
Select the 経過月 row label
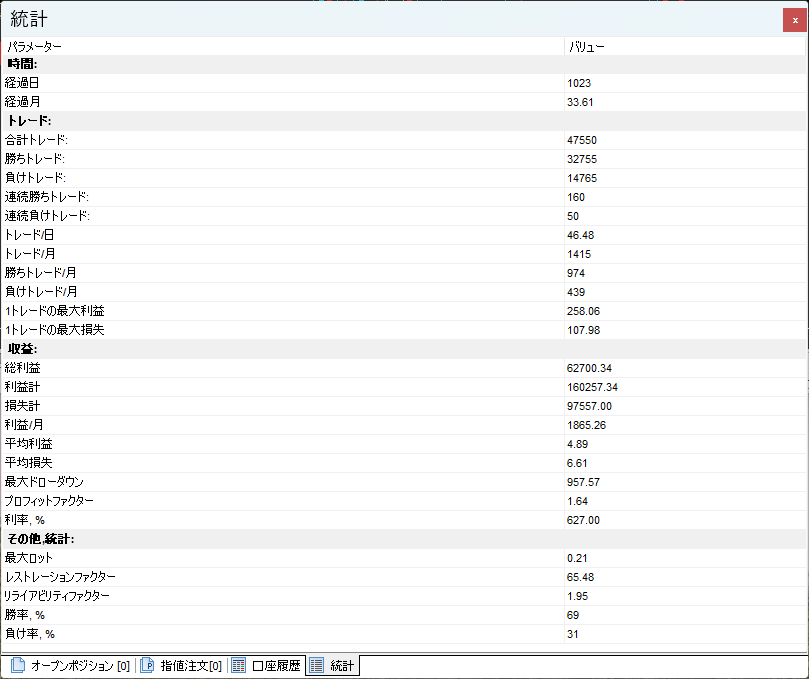click(x=22, y=102)
